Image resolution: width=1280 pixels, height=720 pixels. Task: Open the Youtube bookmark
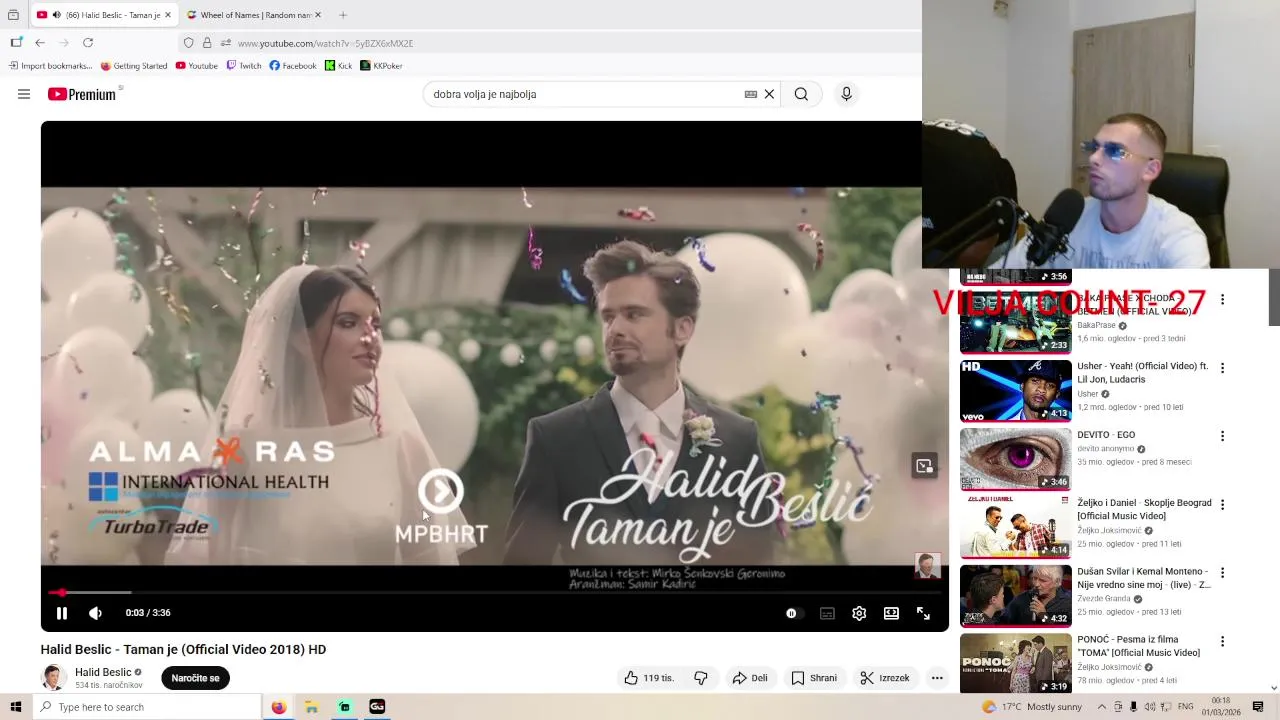point(196,66)
